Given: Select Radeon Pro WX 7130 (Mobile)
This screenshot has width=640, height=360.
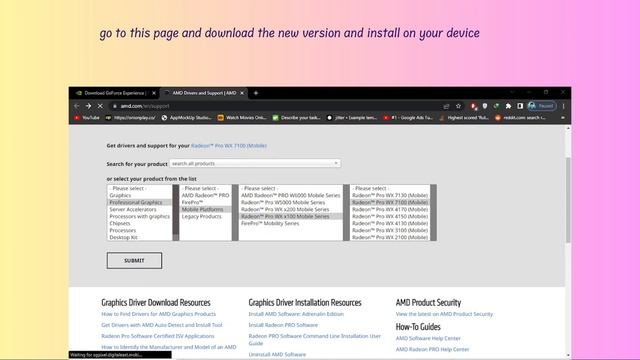Looking at the screenshot, I should click(x=390, y=196).
